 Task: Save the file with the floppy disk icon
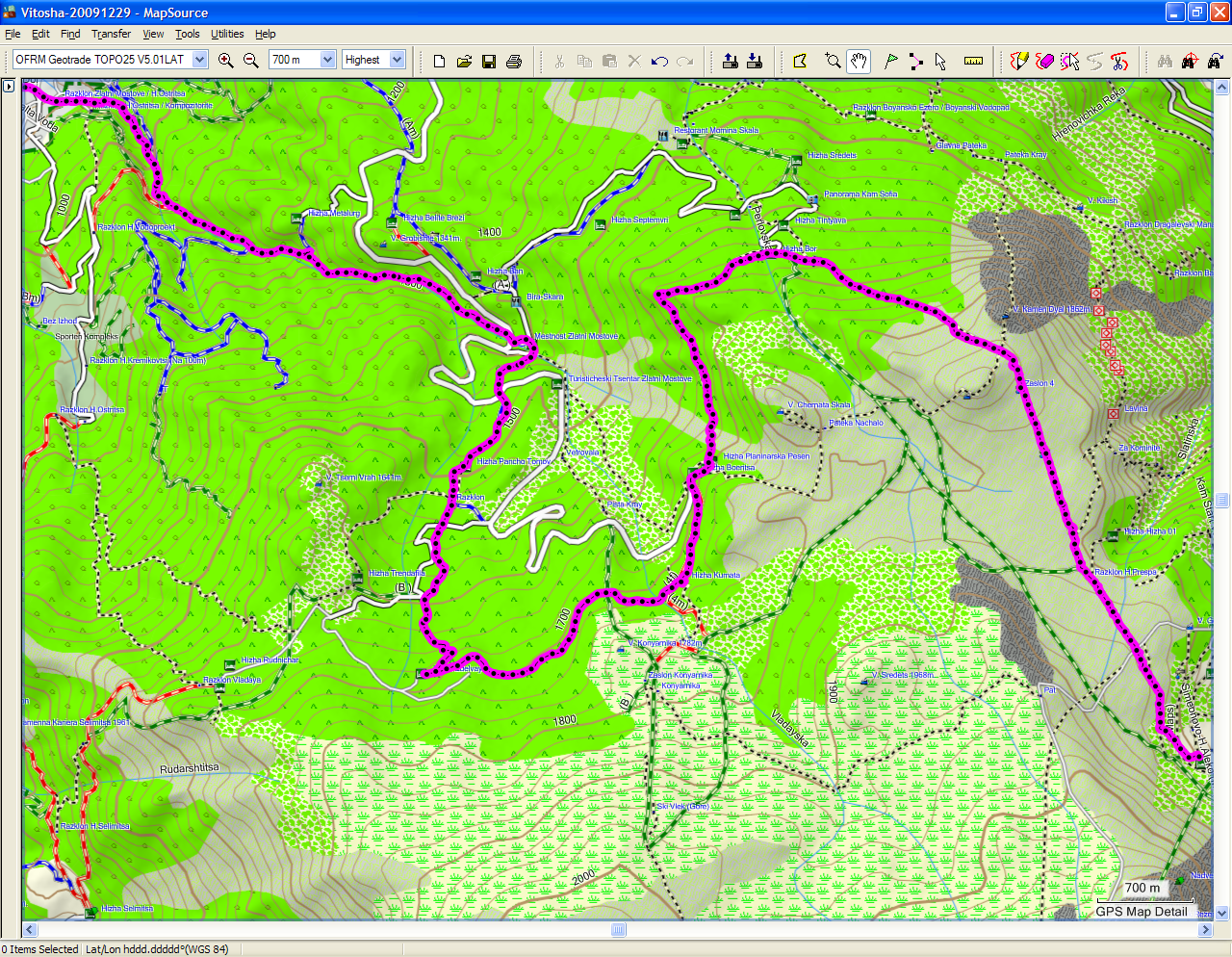click(489, 61)
